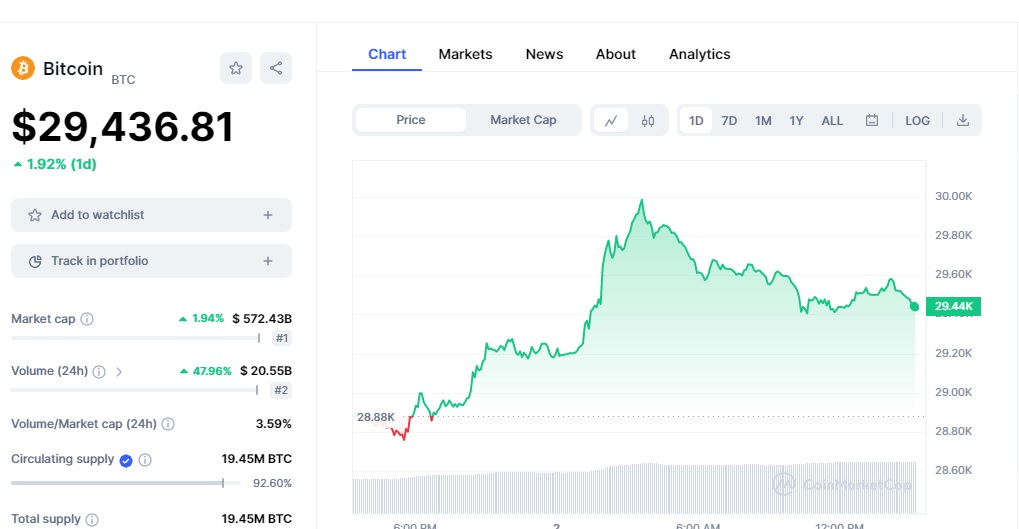Viewport: 1019px width, 529px height.
Task: Select the ALL time range
Action: [832, 121]
